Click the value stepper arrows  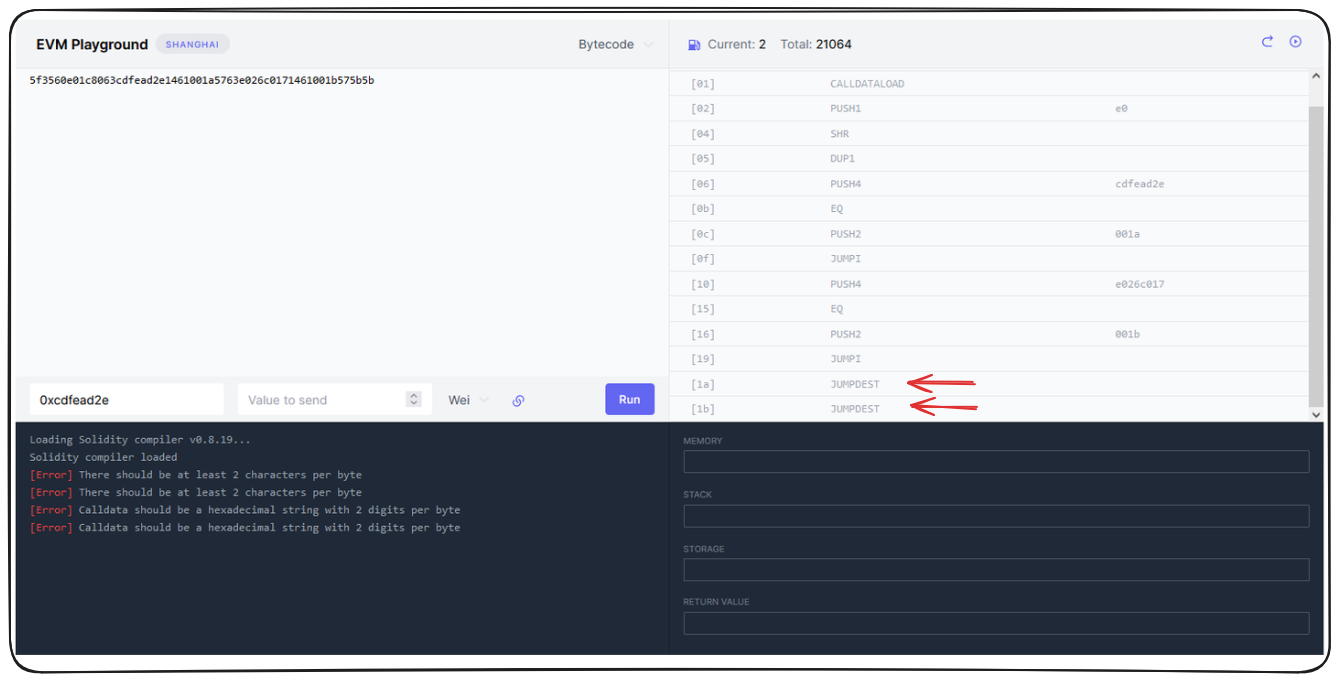pos(414,399)
